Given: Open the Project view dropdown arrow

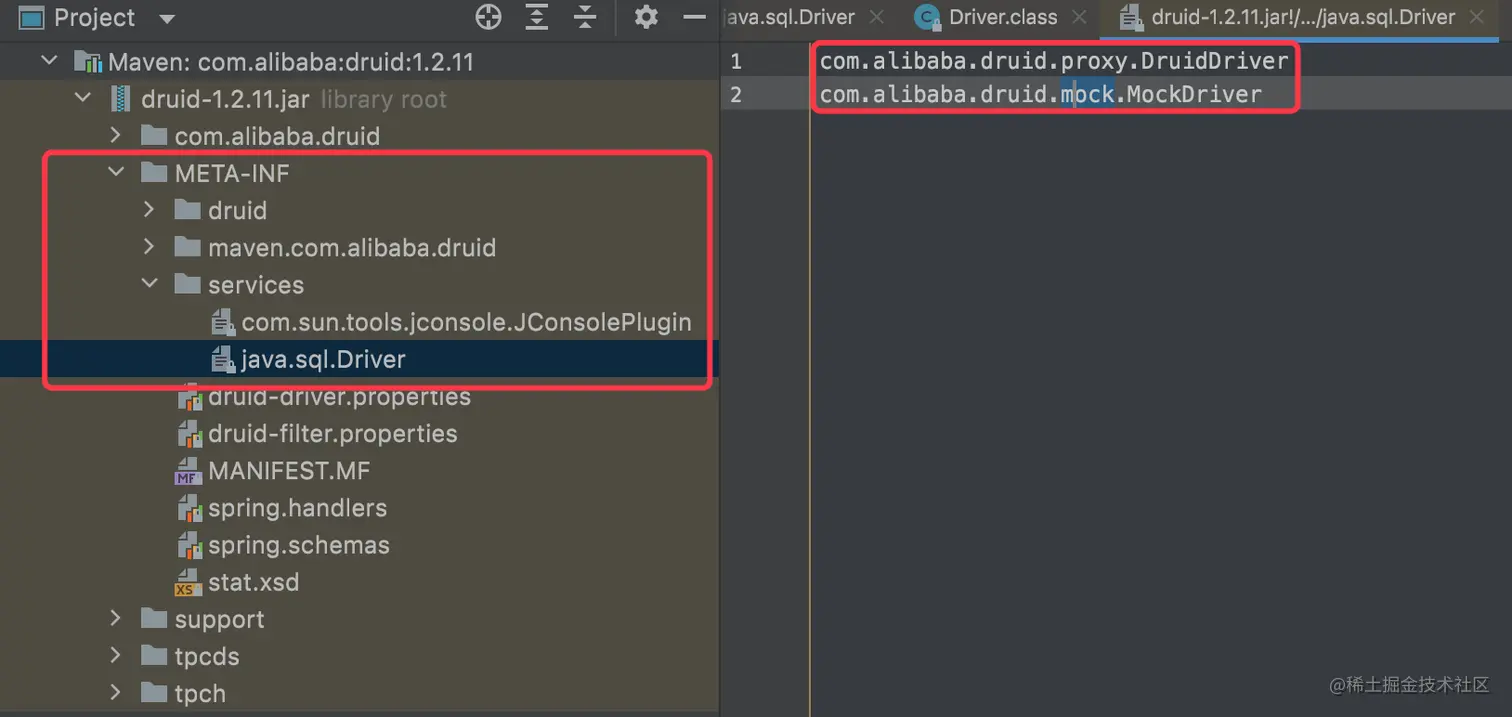Looking at the screenshot, I should pyautogui.click(x=167, y=19).
